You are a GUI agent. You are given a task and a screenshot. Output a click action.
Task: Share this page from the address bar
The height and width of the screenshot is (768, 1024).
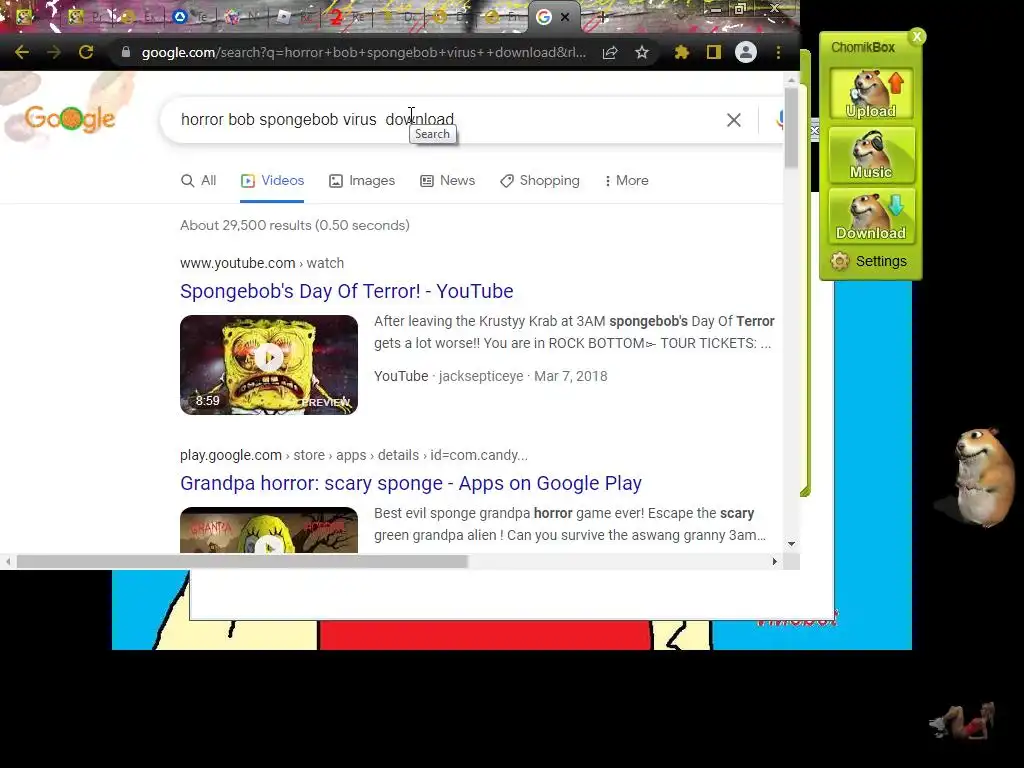tap(610, 52)
